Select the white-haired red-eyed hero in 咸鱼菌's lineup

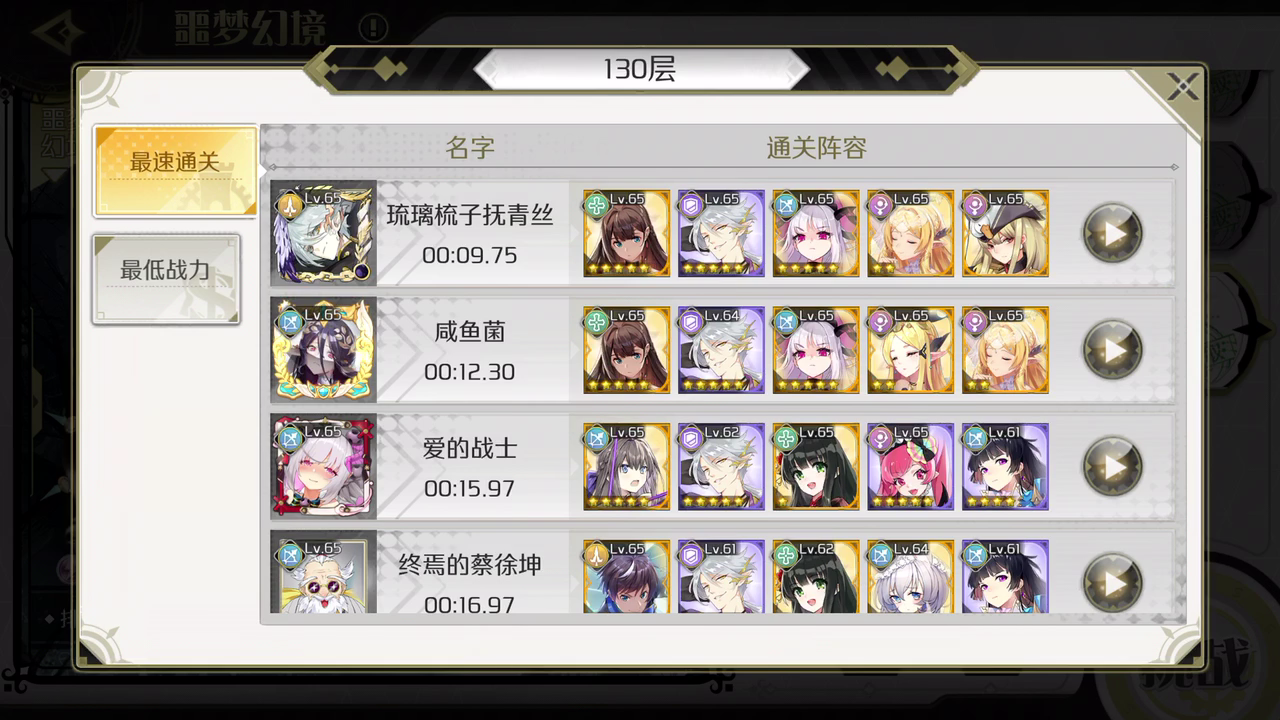point(816,350)
